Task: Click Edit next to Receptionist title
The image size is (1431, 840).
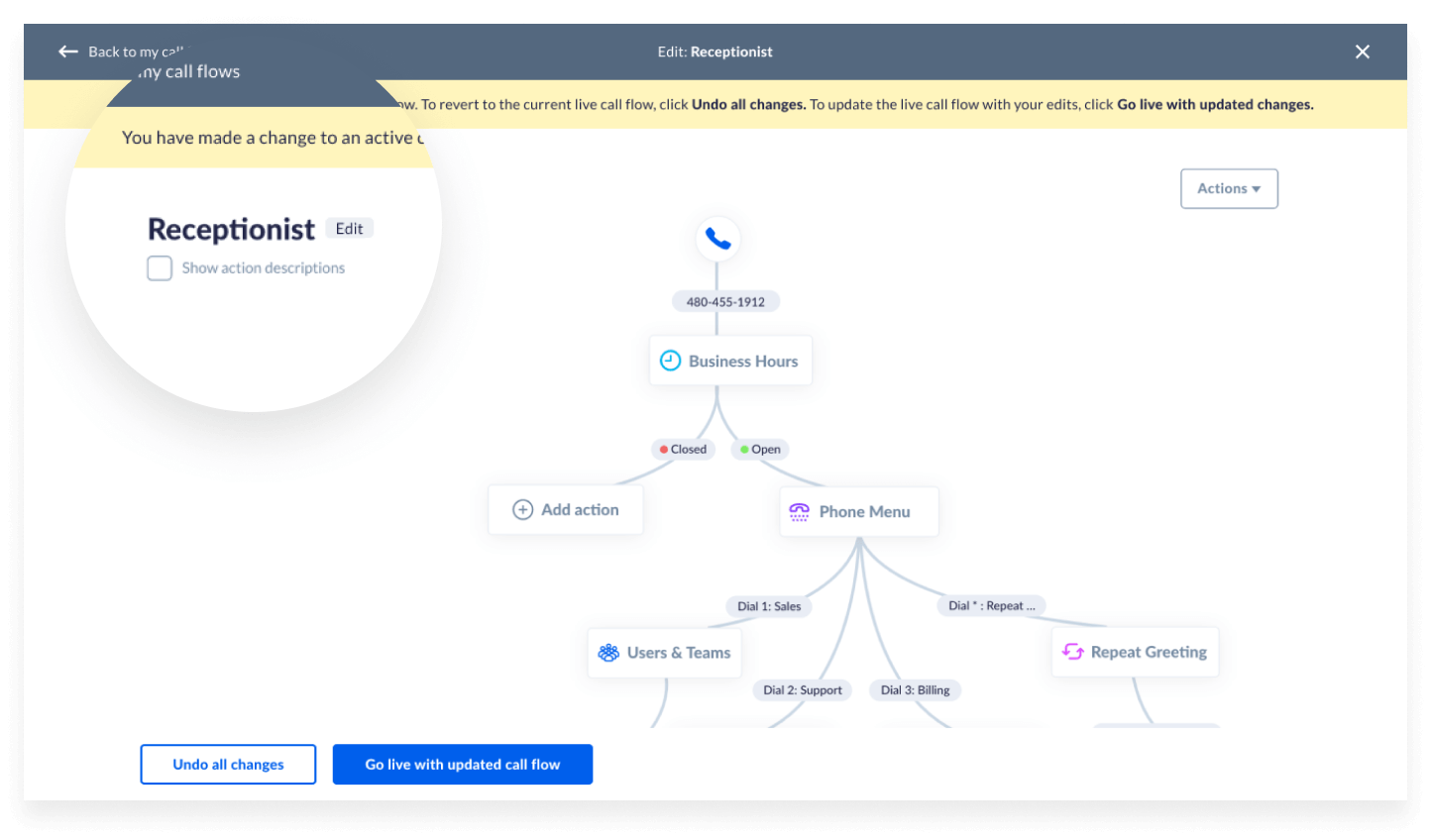Action: click(349, 229)
